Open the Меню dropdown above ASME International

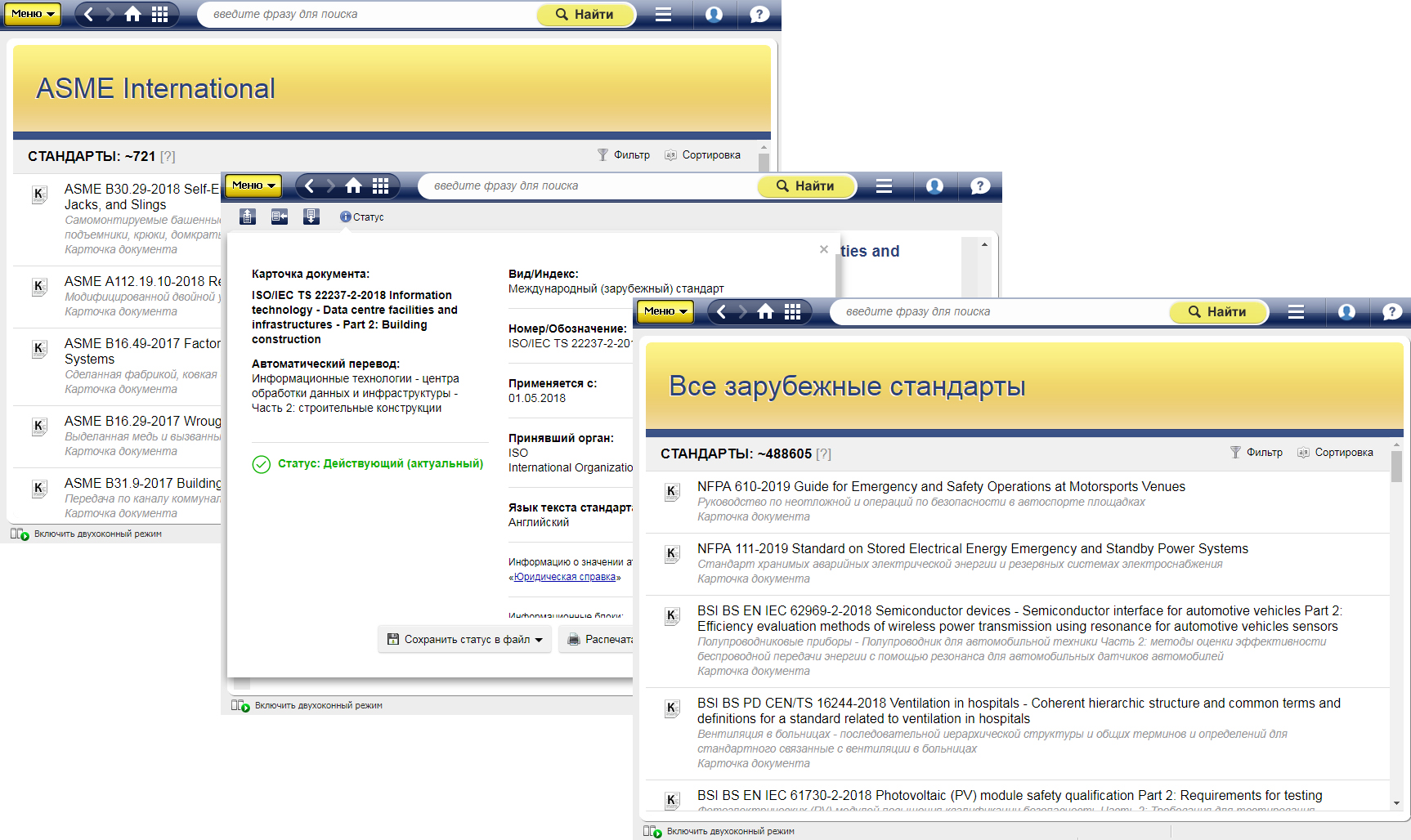tap(33, 14)
